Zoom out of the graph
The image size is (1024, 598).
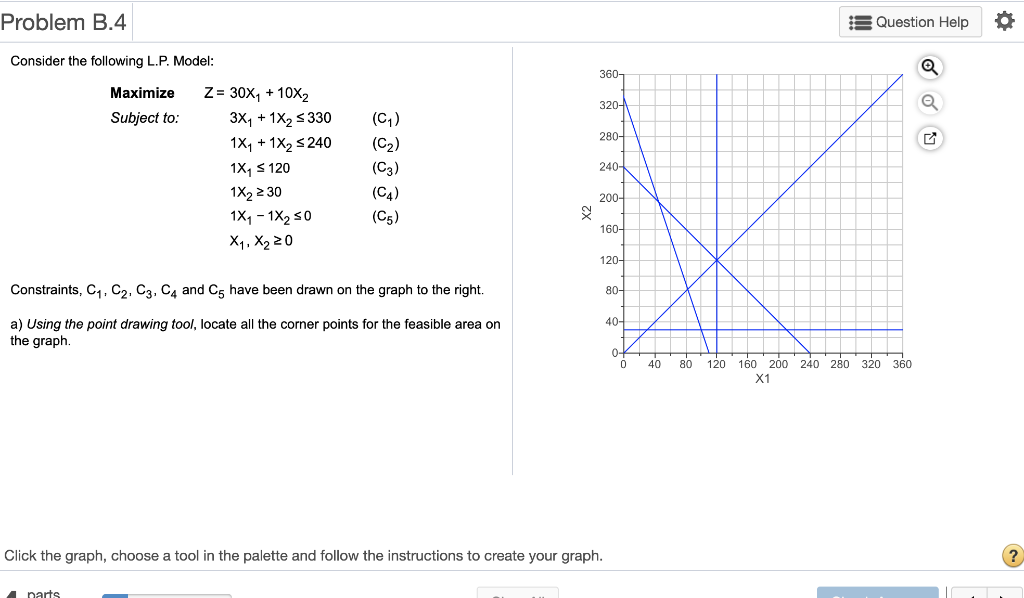[x=929, y=102]
